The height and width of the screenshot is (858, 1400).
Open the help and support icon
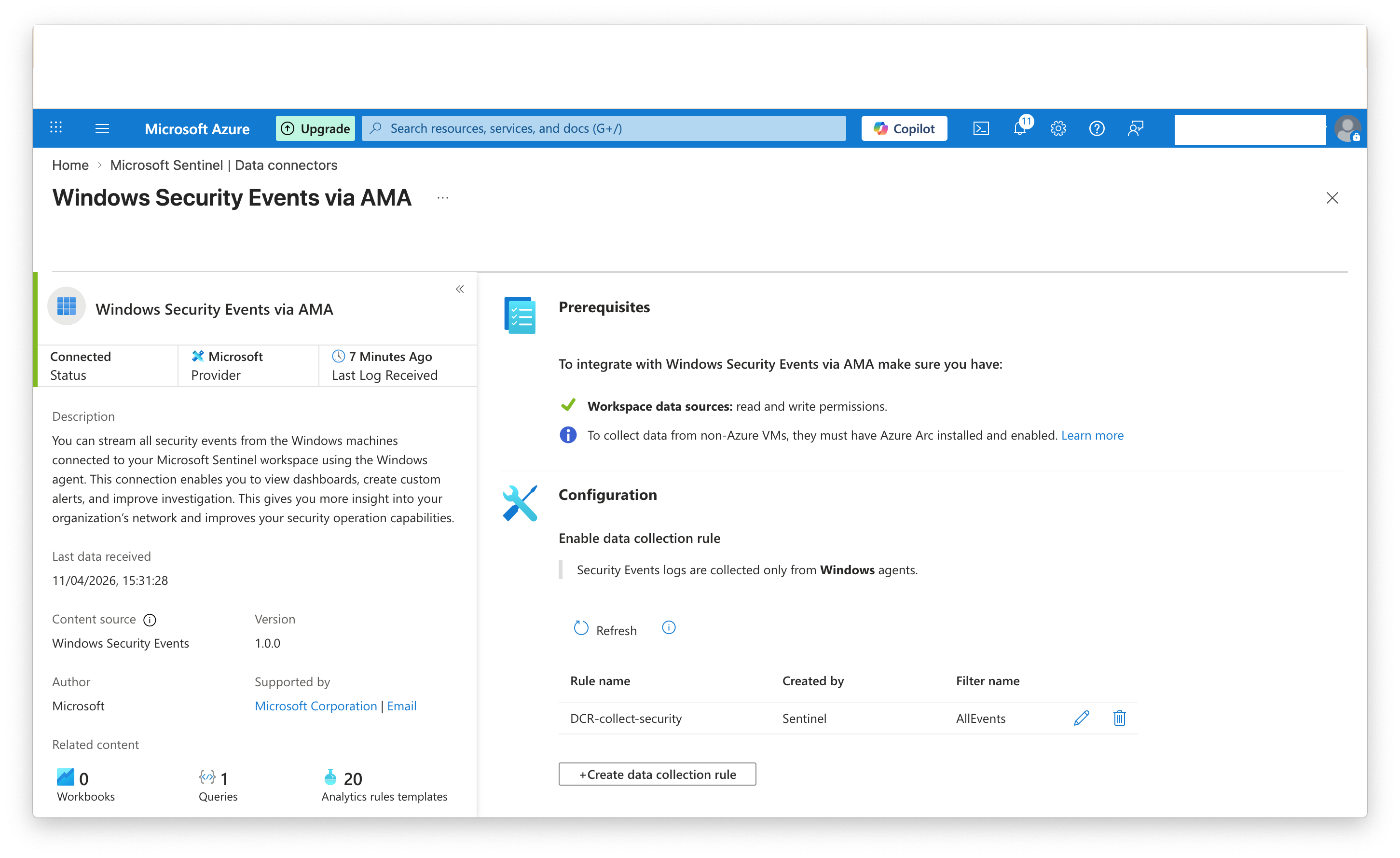1097,128
